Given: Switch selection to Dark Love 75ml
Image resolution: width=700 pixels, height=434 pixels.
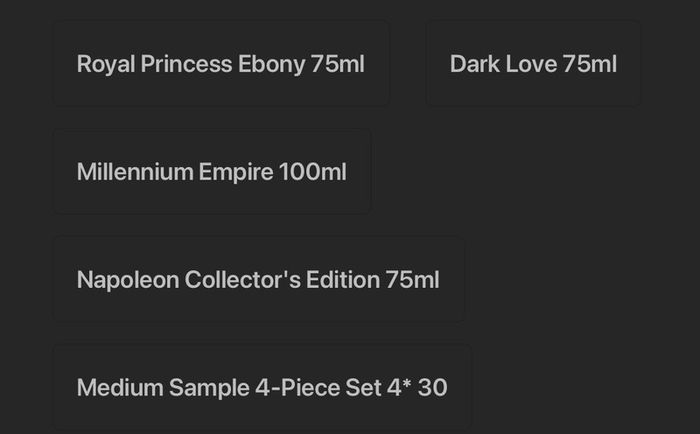Looking at the screenshot, I should click(533, 63).
